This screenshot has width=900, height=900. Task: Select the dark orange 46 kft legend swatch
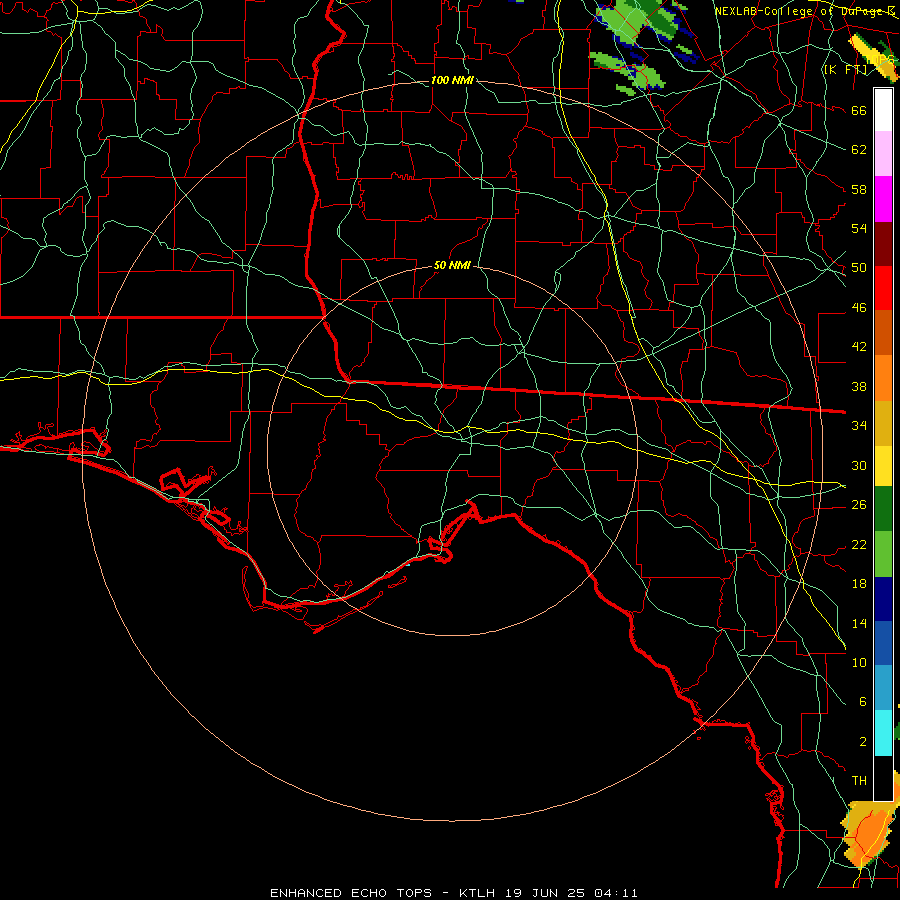883,332
